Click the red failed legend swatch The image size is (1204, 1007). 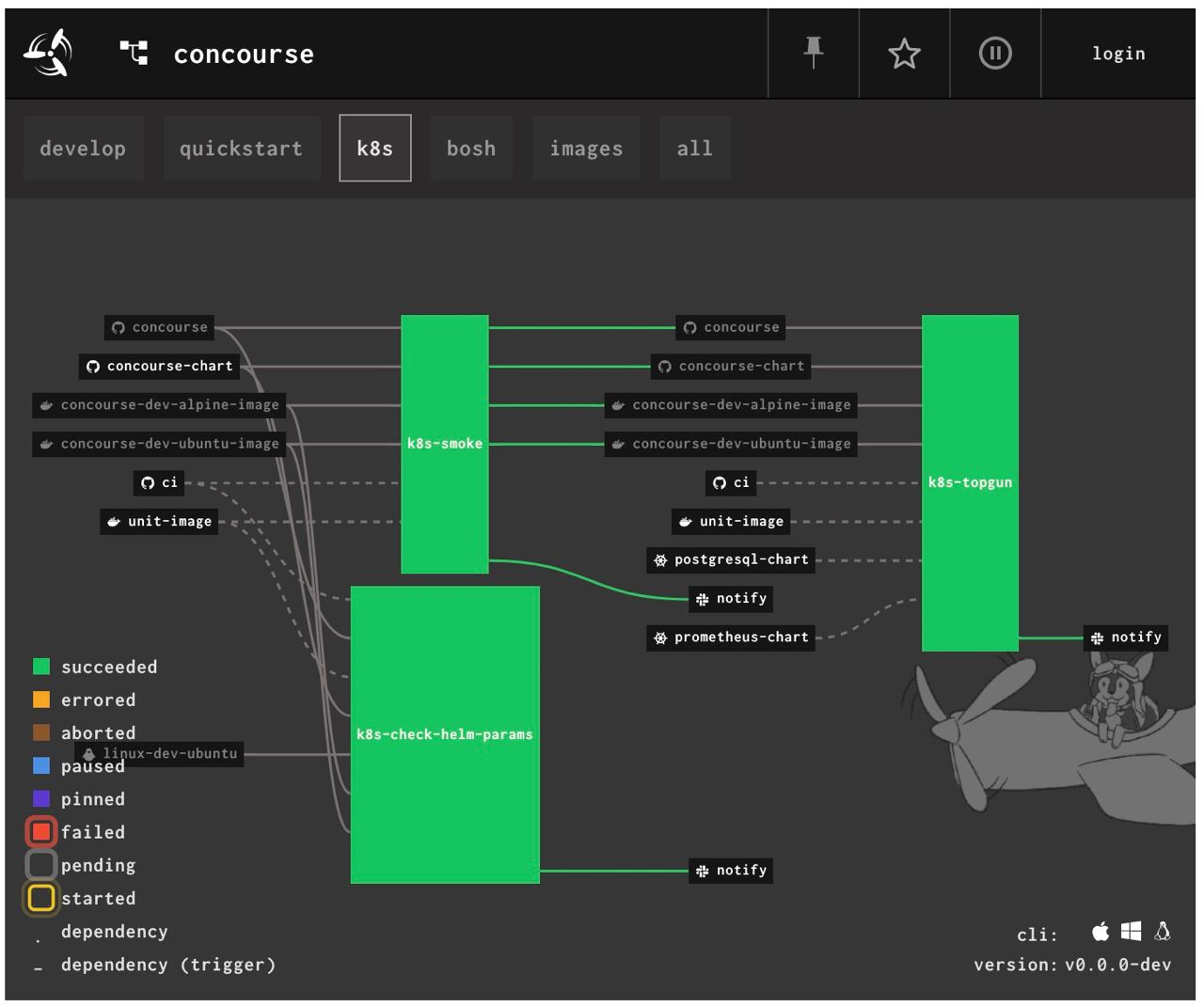[x=41, y=831]
